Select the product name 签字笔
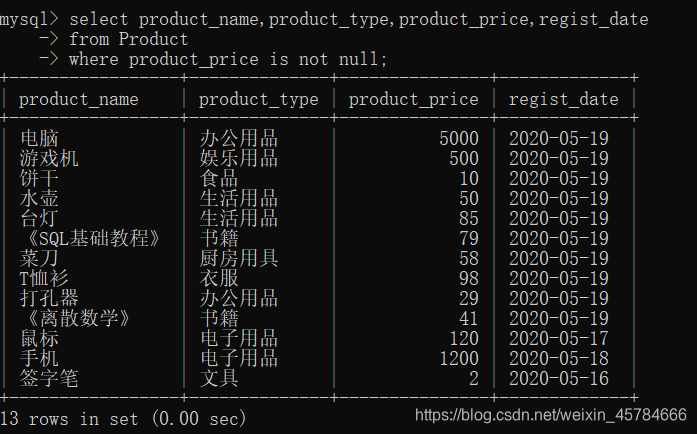The image size is (697, 434). [x=49, y=379]
